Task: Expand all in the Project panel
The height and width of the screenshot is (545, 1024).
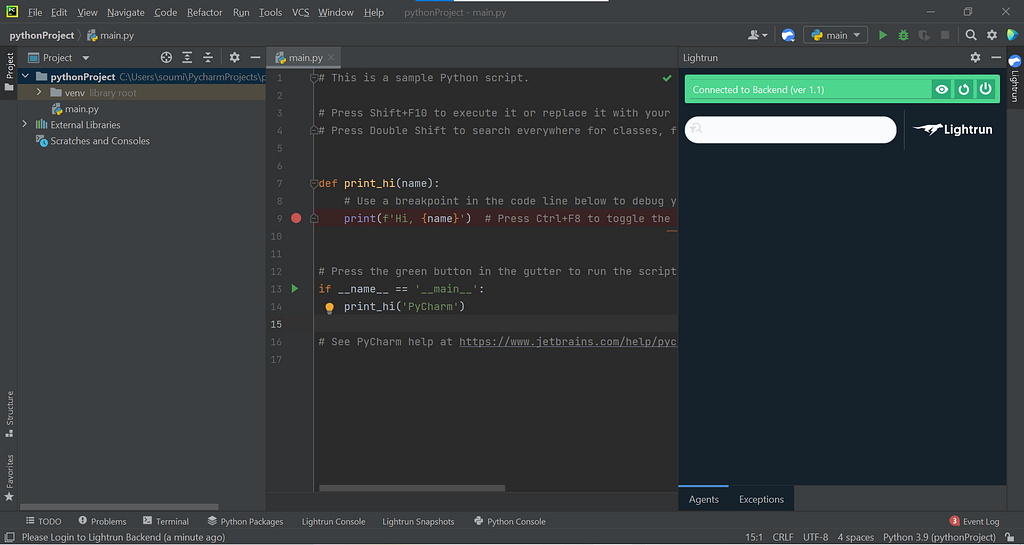Action: [x=187, y=57]
